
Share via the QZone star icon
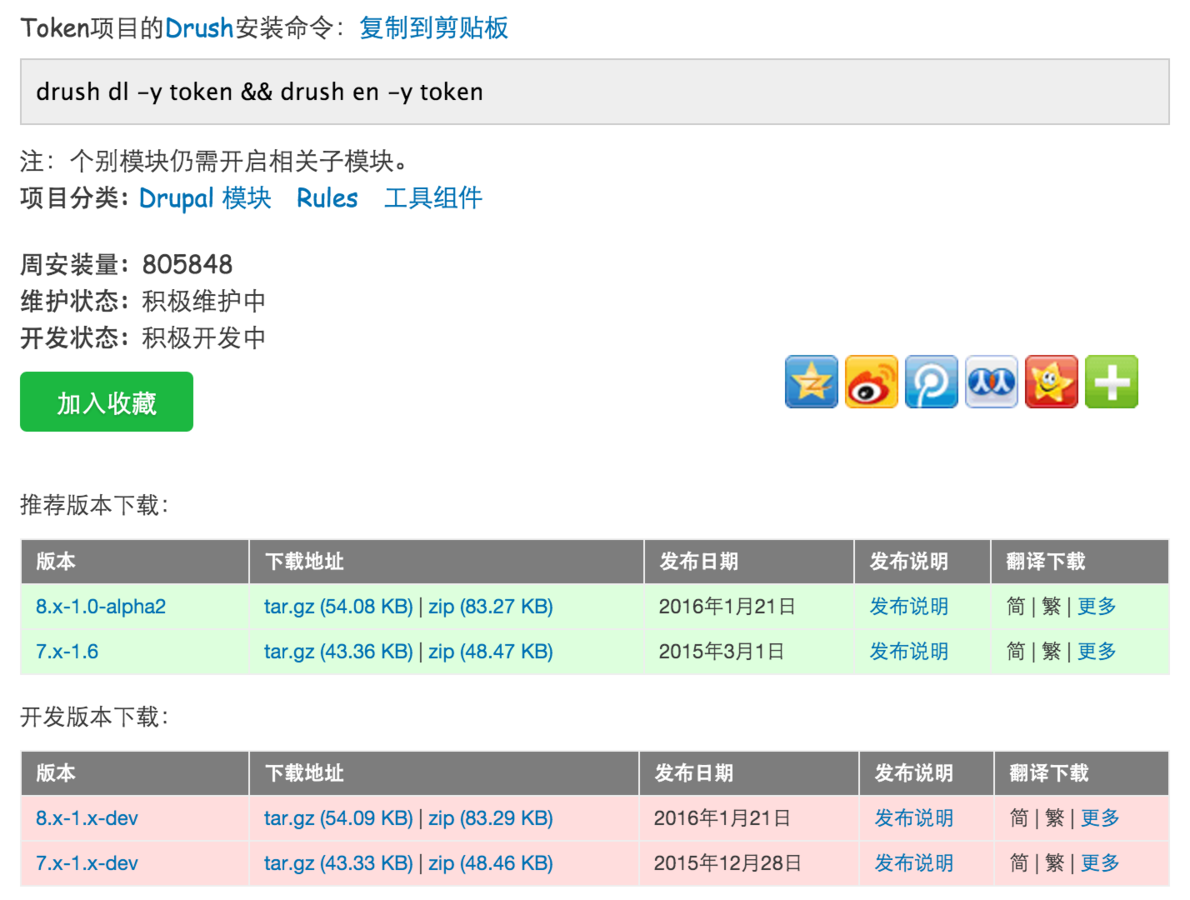pyautogui.click(x=811, y=382)
